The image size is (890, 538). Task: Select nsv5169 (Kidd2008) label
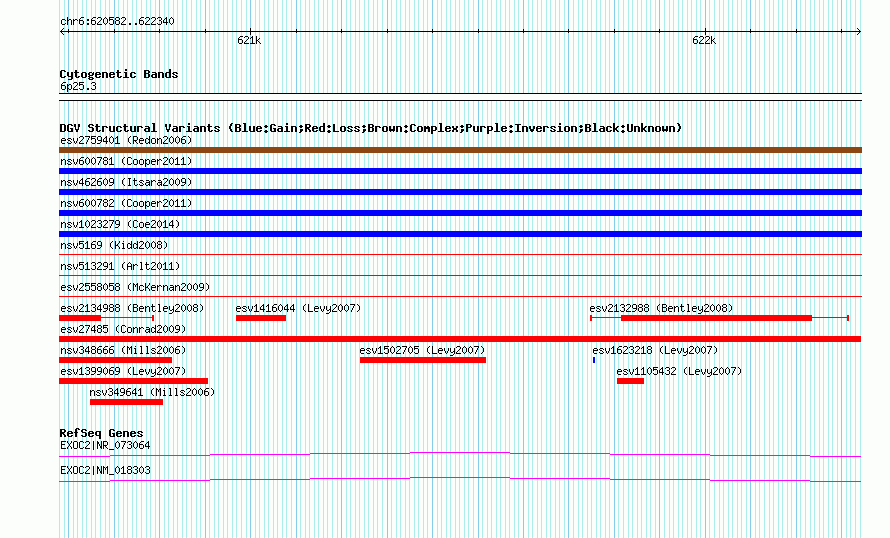[114, 245]
